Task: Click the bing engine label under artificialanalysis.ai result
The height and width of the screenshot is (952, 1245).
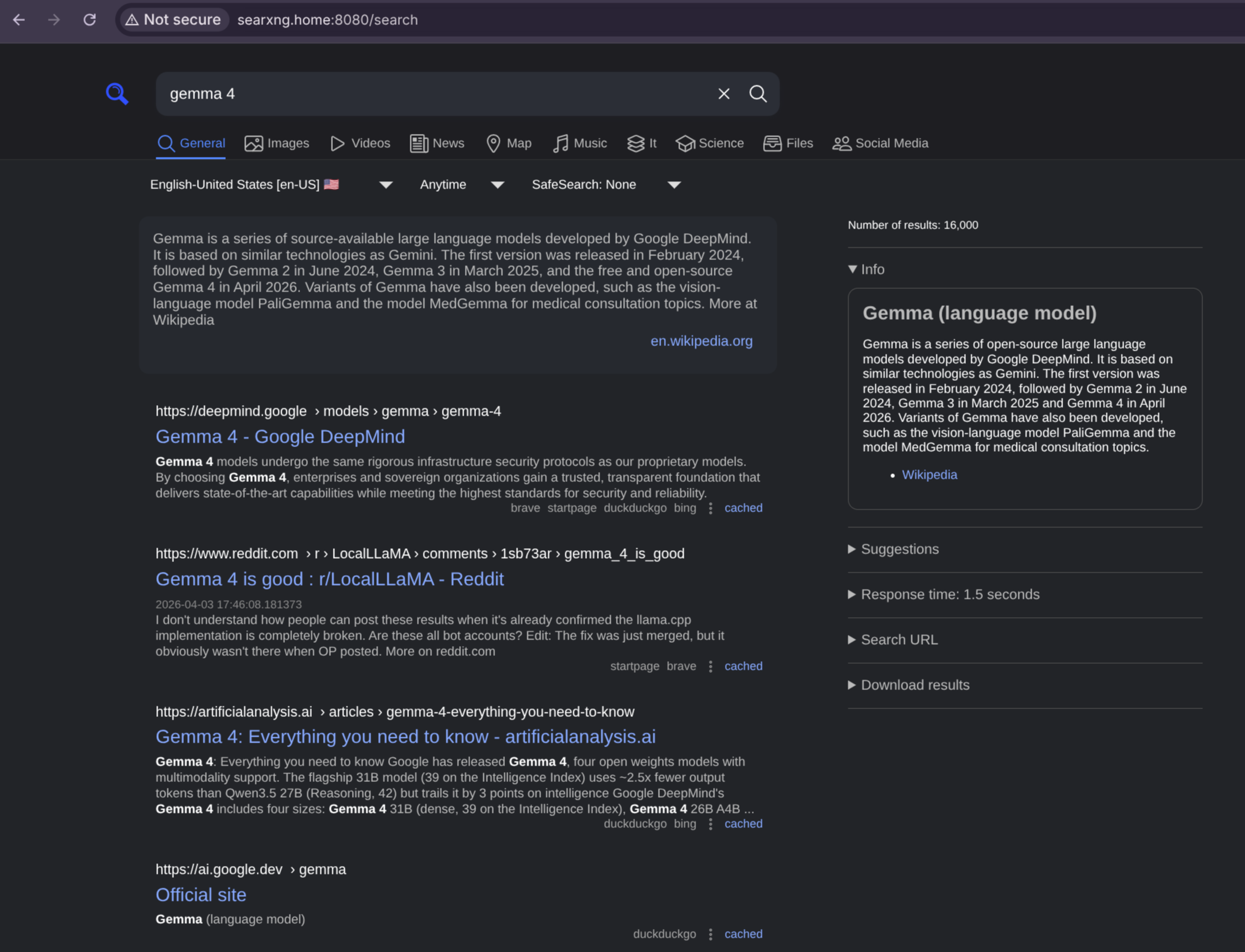Action: (685, 824)
